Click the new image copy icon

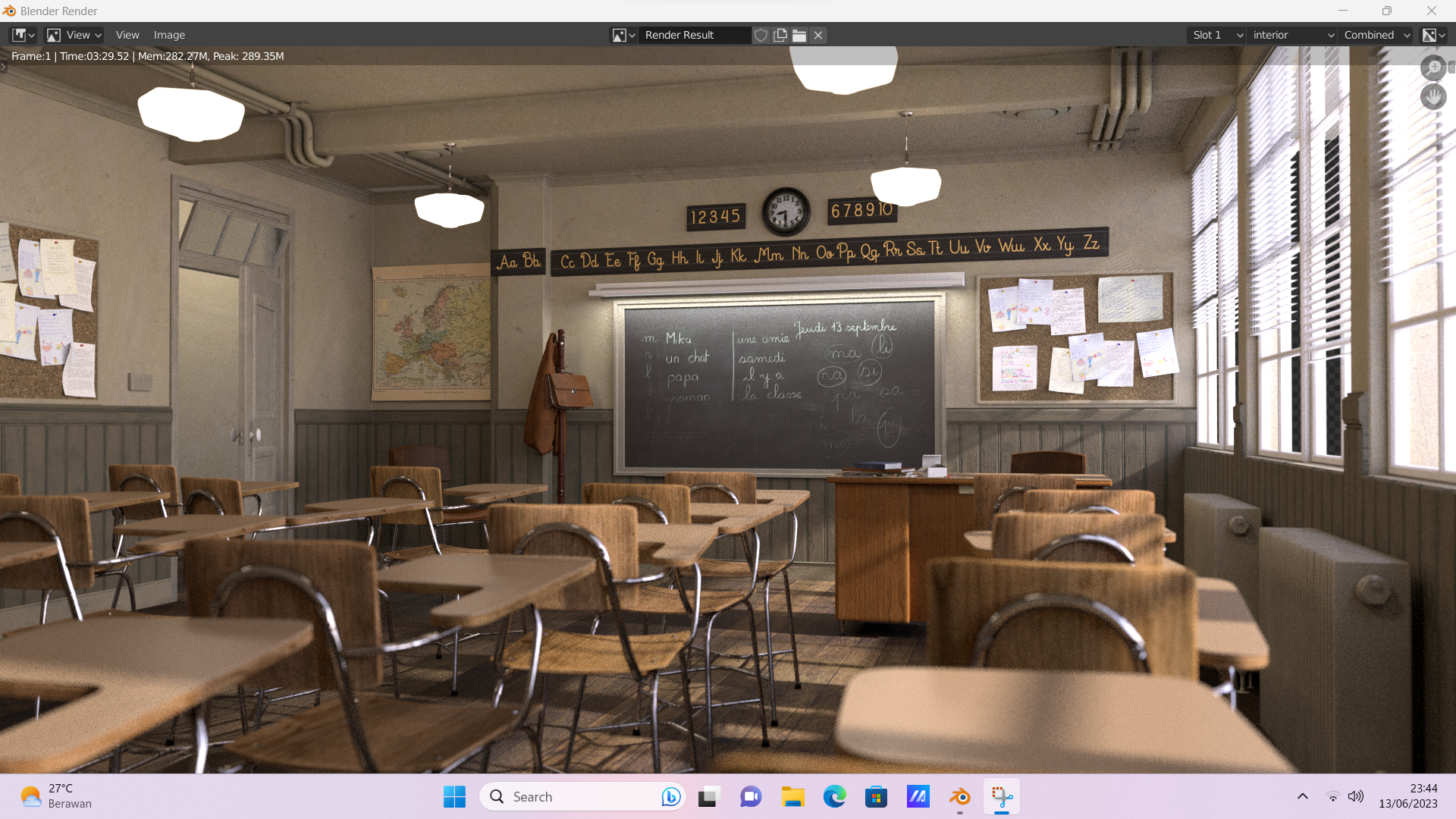(x=780, y=35)
